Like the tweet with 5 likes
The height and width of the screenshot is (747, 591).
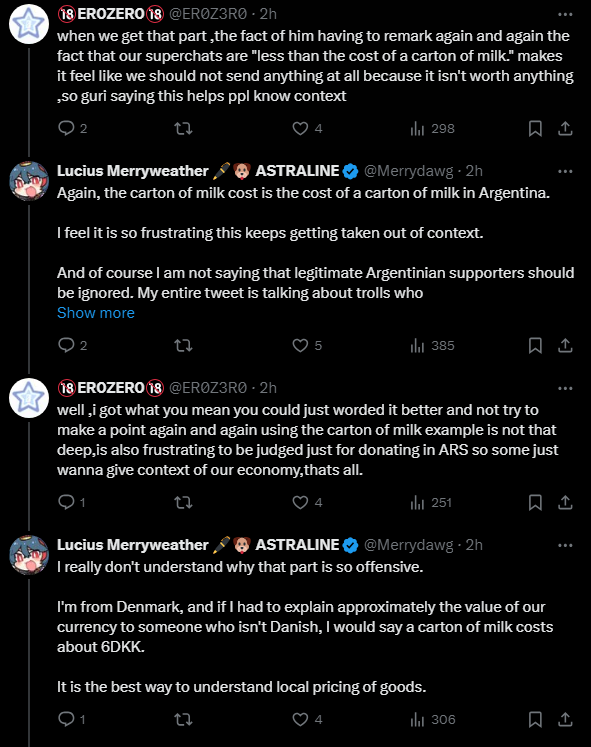coord(307,345)
